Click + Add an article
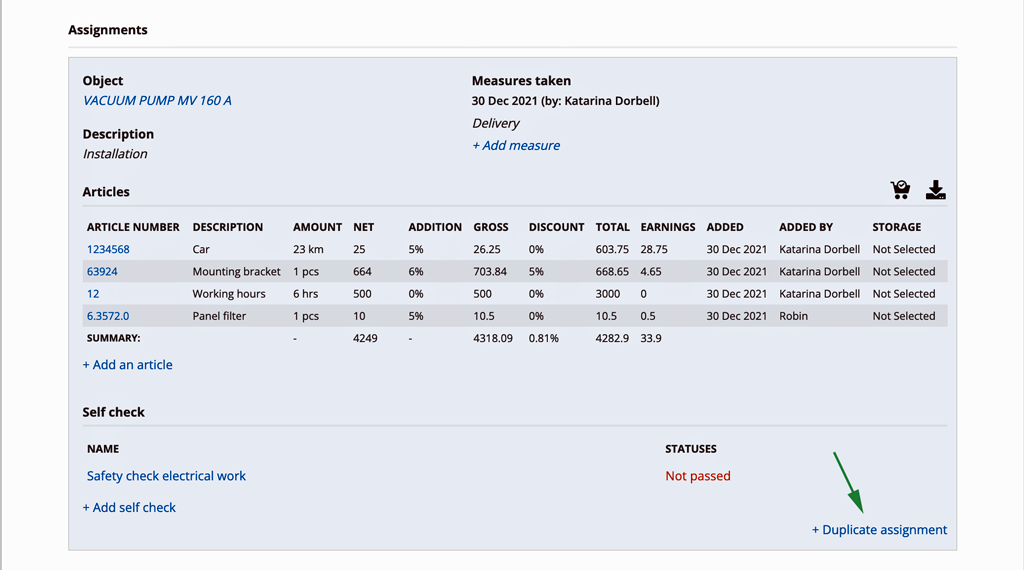The width and height of the screenshot is (1024, 570). (127, 365)
